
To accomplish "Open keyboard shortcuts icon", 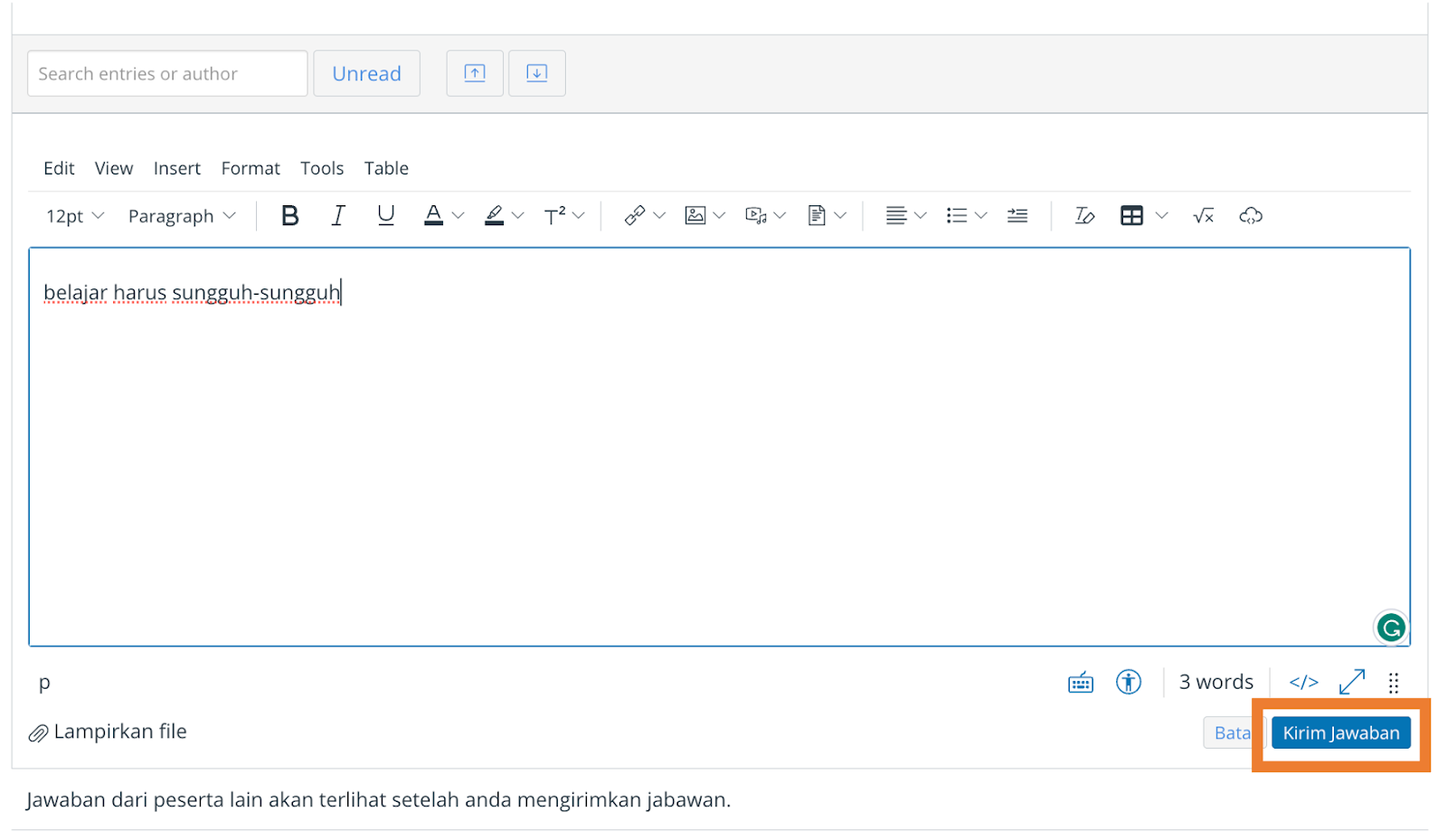I will coord(1081,683).
